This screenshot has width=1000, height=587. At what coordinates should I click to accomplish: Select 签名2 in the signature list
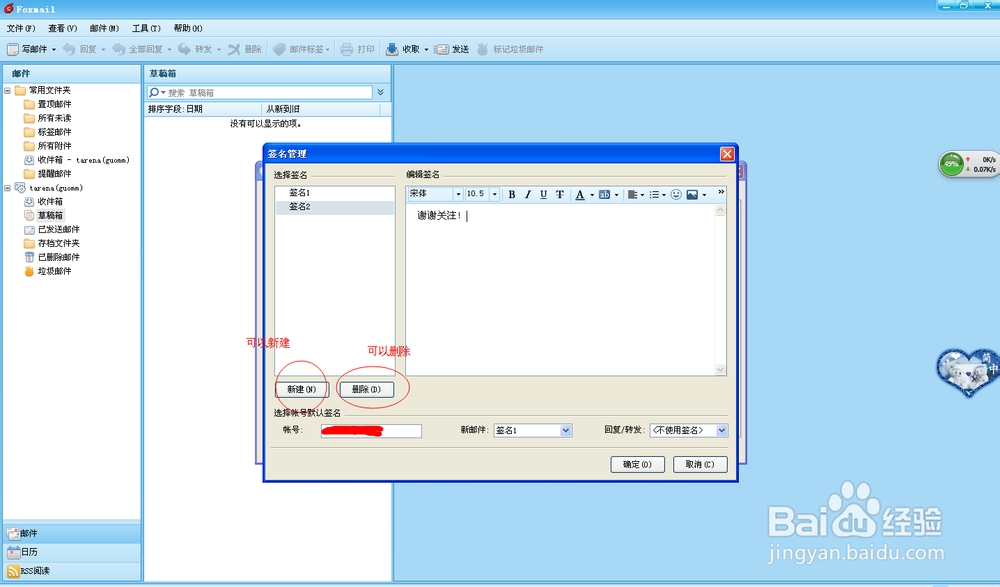[300, 204]
